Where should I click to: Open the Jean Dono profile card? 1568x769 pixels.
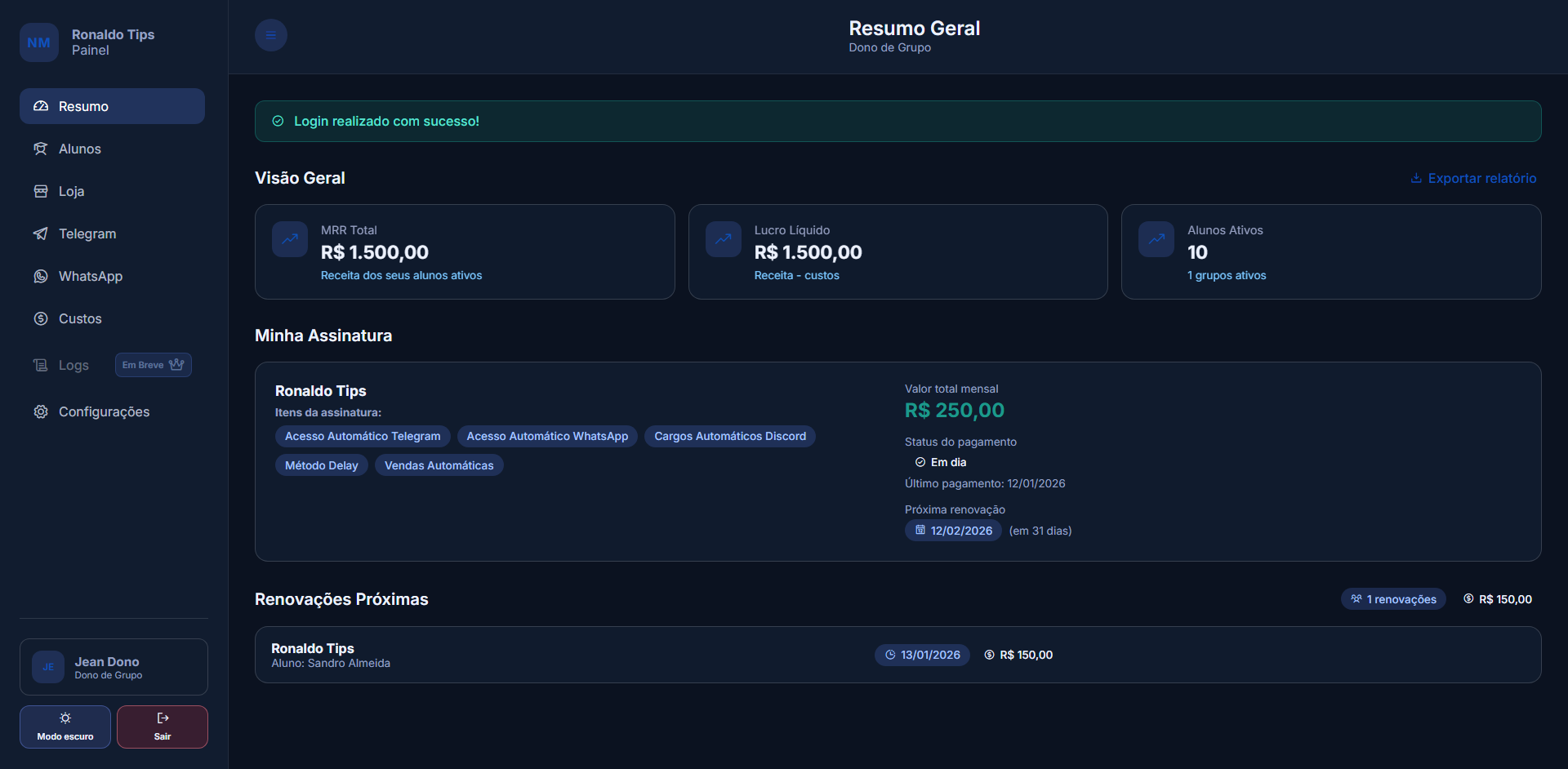[x=114, y=667]
